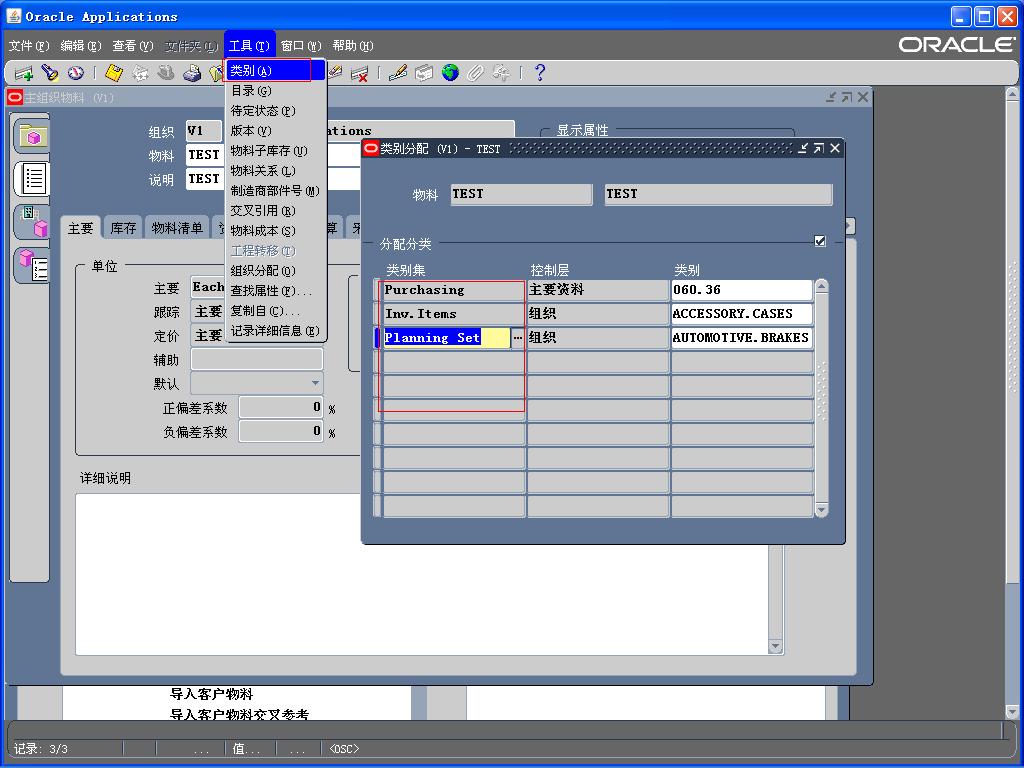Choose 查找属性(F)... menu entry
This screenshot has height=768, width=1024.
coord(275,291)
